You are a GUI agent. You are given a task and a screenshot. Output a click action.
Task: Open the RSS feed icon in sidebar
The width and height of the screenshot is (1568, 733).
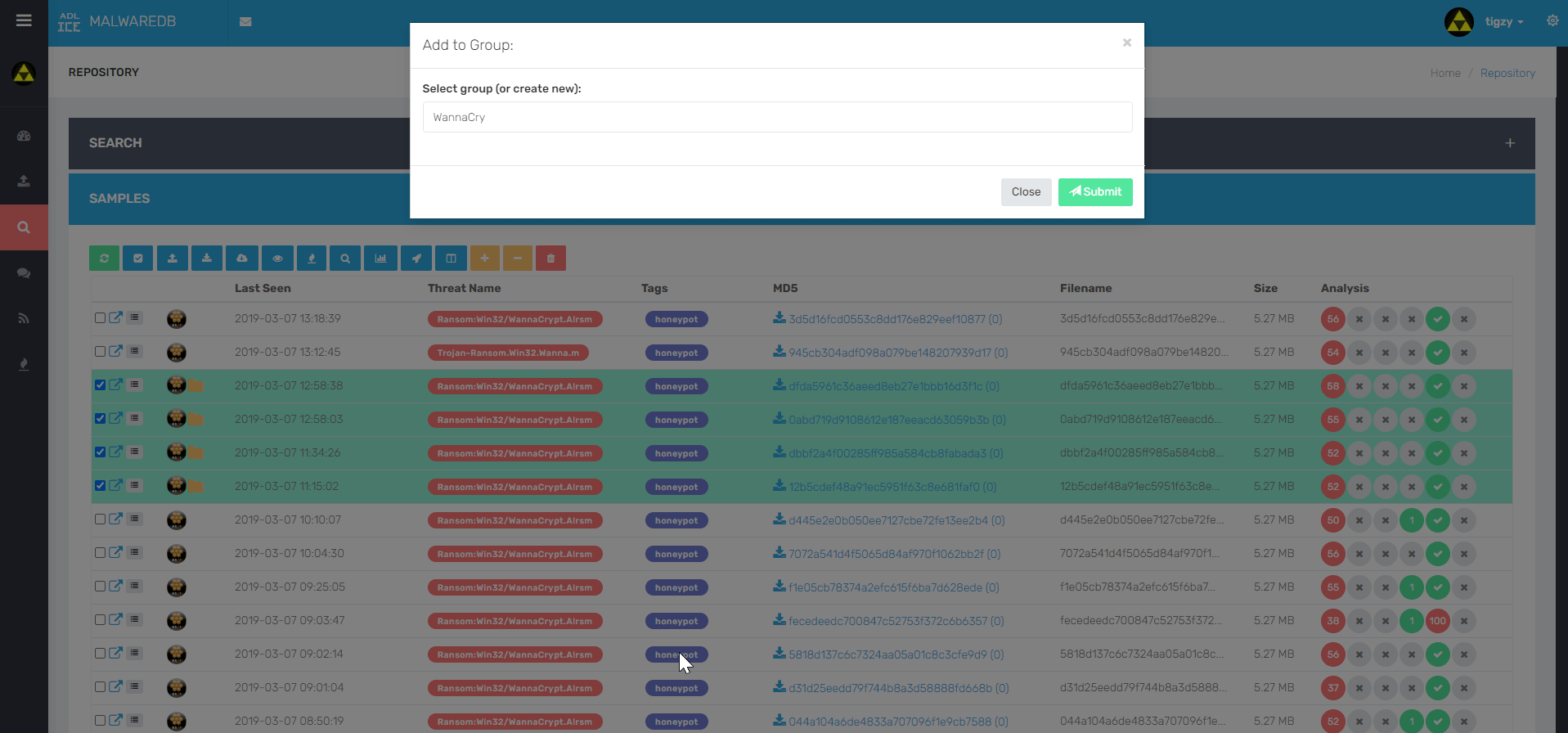(24, 318)
